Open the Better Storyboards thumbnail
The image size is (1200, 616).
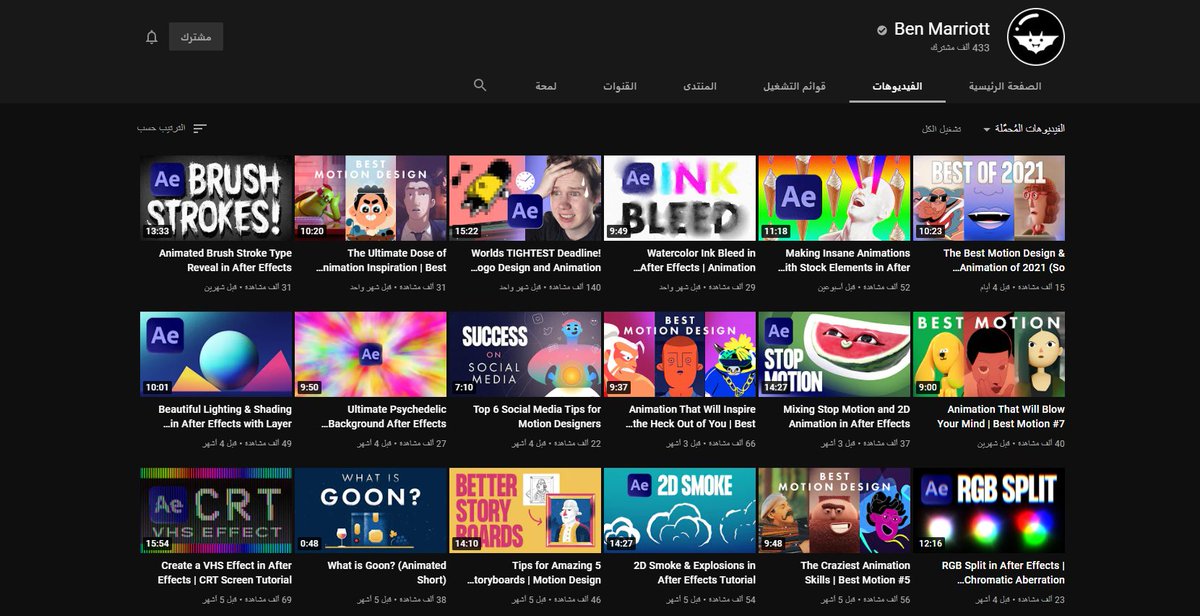[x=525, y=510]
